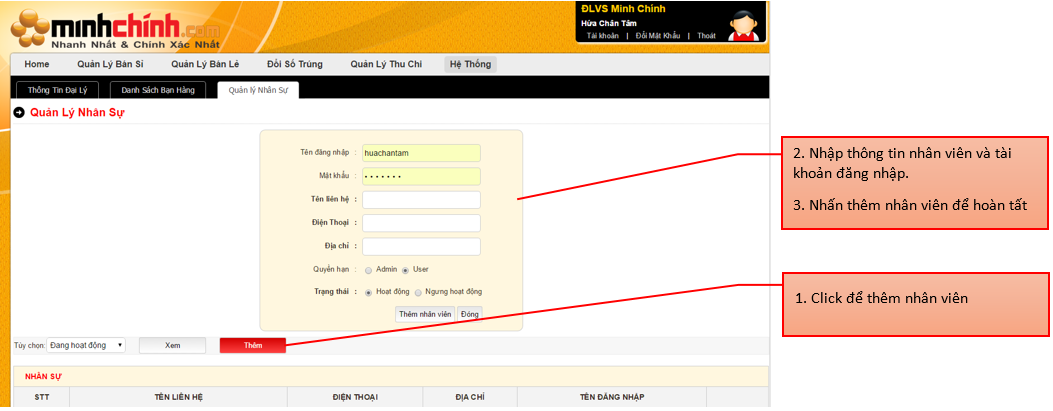This screenshot has width=1053, height=411.
Task: Select the User permission radio button
Action: click(x=406, y=270)
